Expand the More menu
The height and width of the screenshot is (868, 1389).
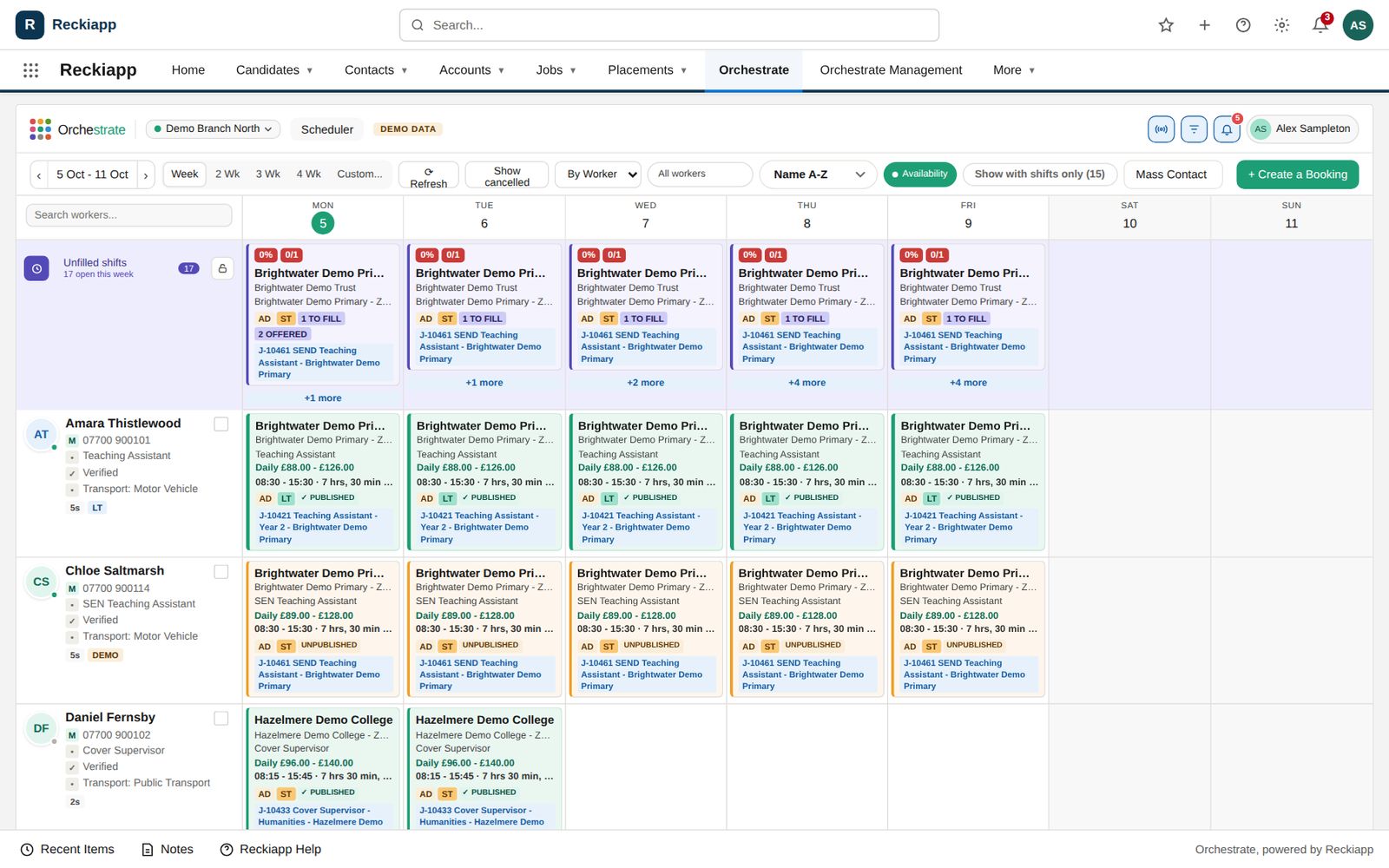1014,70
